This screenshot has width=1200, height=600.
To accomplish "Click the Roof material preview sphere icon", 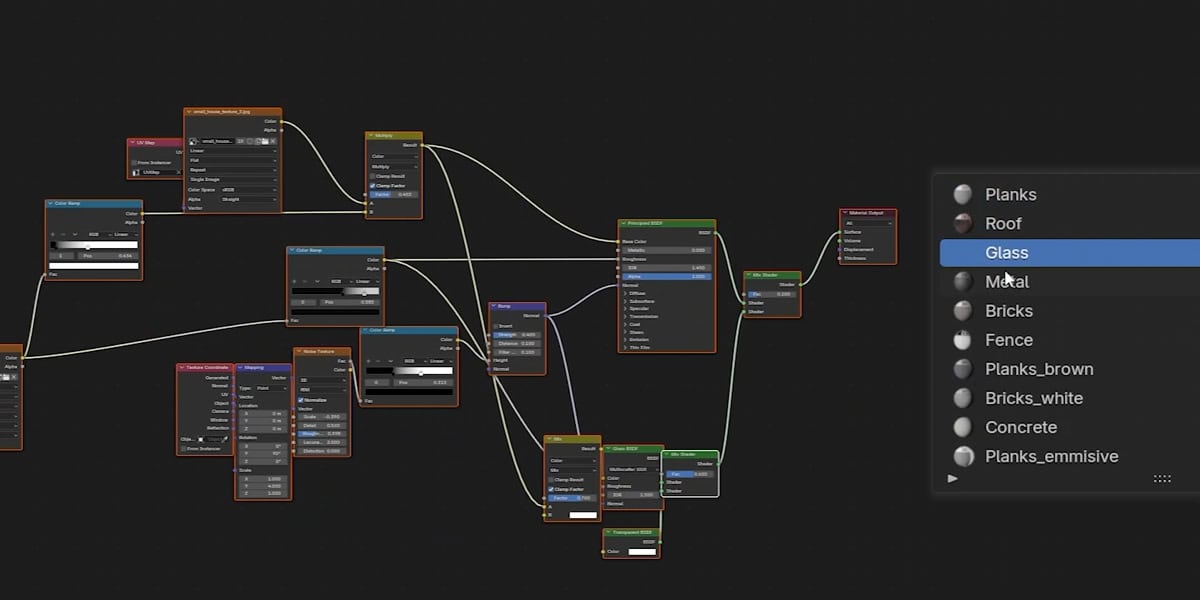I will 962,224.
